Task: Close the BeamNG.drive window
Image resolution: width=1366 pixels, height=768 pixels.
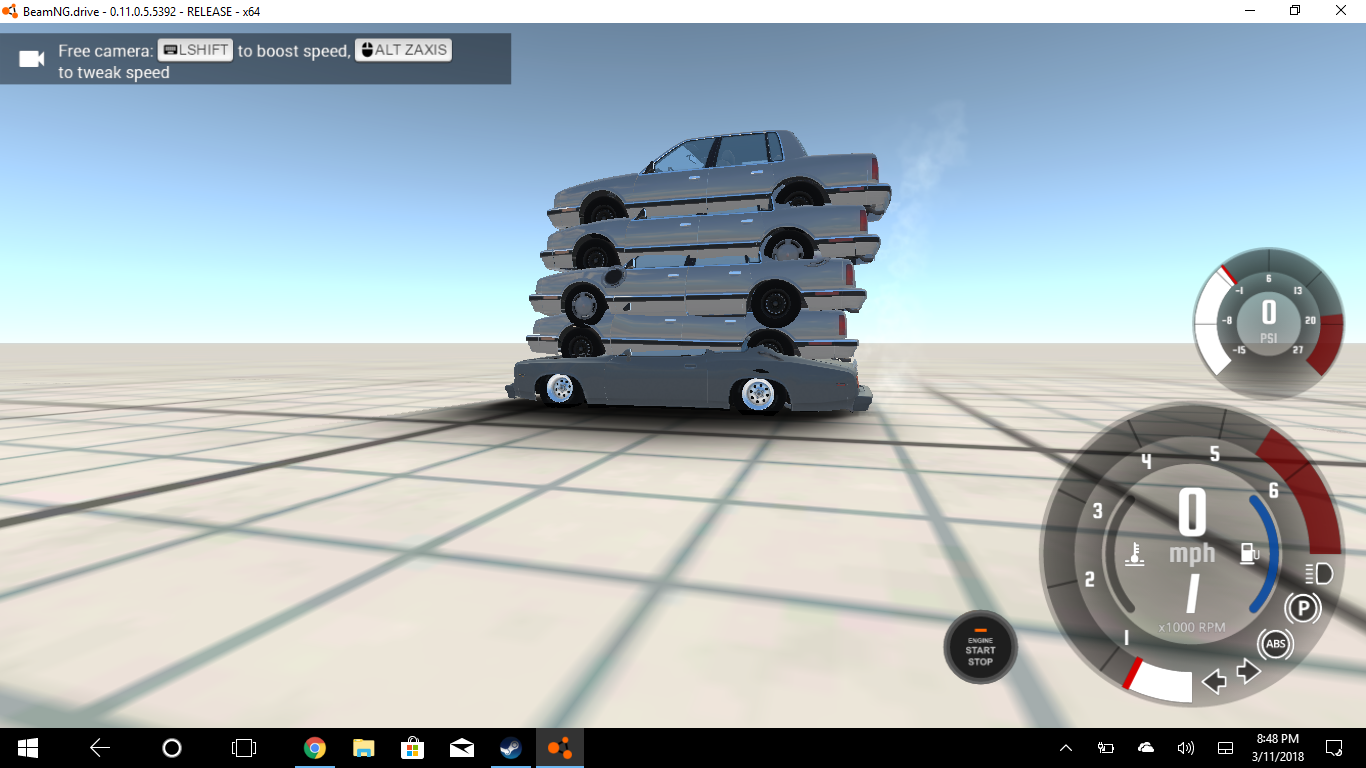Action: (1342, 10)
